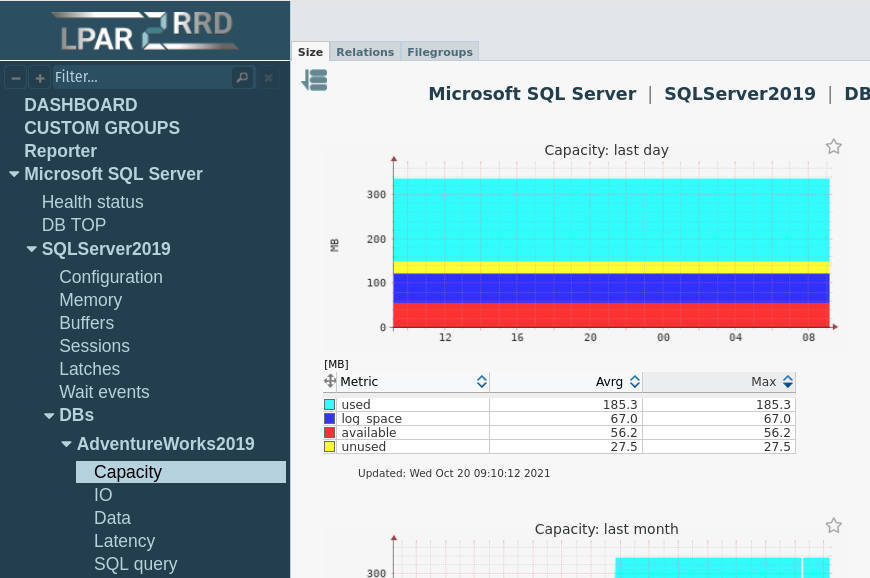The width and height of the screenshot is (870, 578).
Task: Click the expand-all plus icon near the filter
Action: tap(39, 77)
